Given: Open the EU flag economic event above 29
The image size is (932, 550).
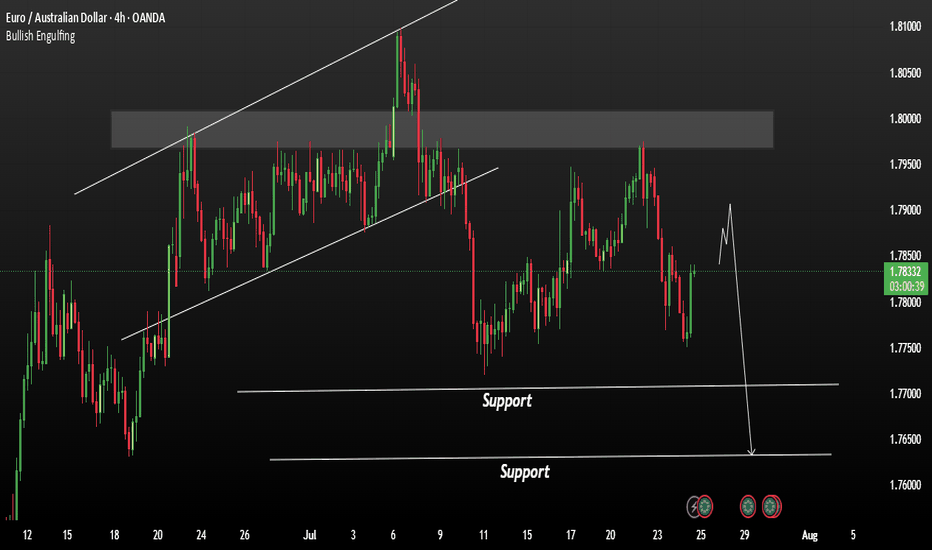Looking at the screenshot, I should point(748,507).
